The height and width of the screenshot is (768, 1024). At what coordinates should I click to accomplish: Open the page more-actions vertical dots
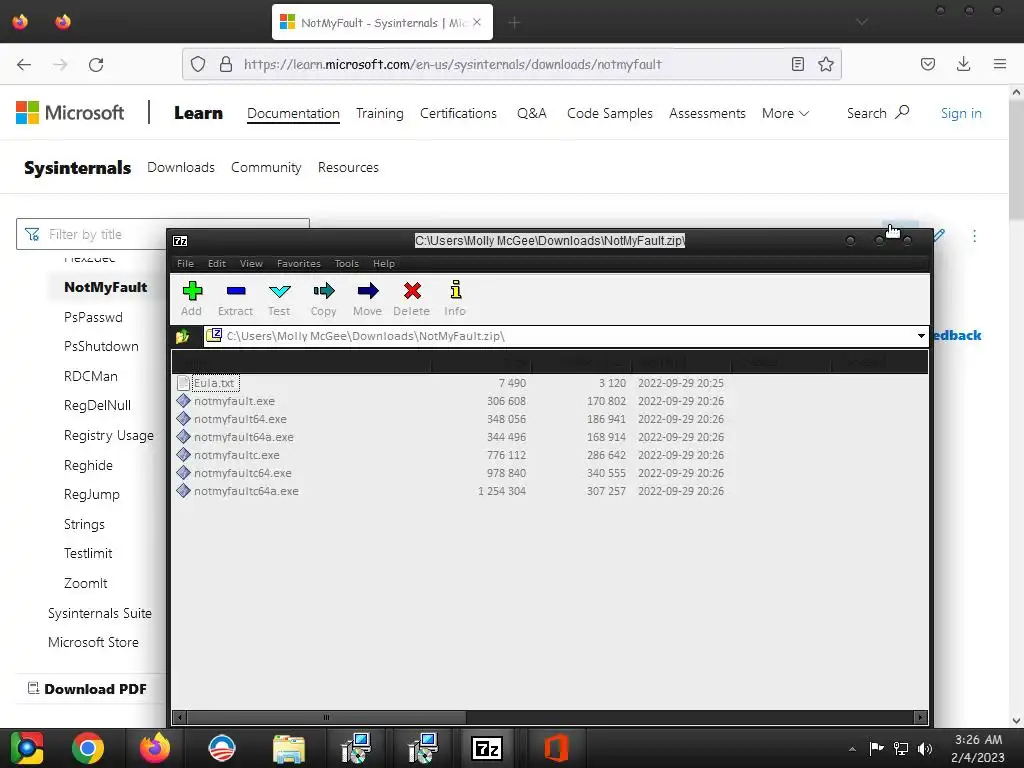click(974, 236)
